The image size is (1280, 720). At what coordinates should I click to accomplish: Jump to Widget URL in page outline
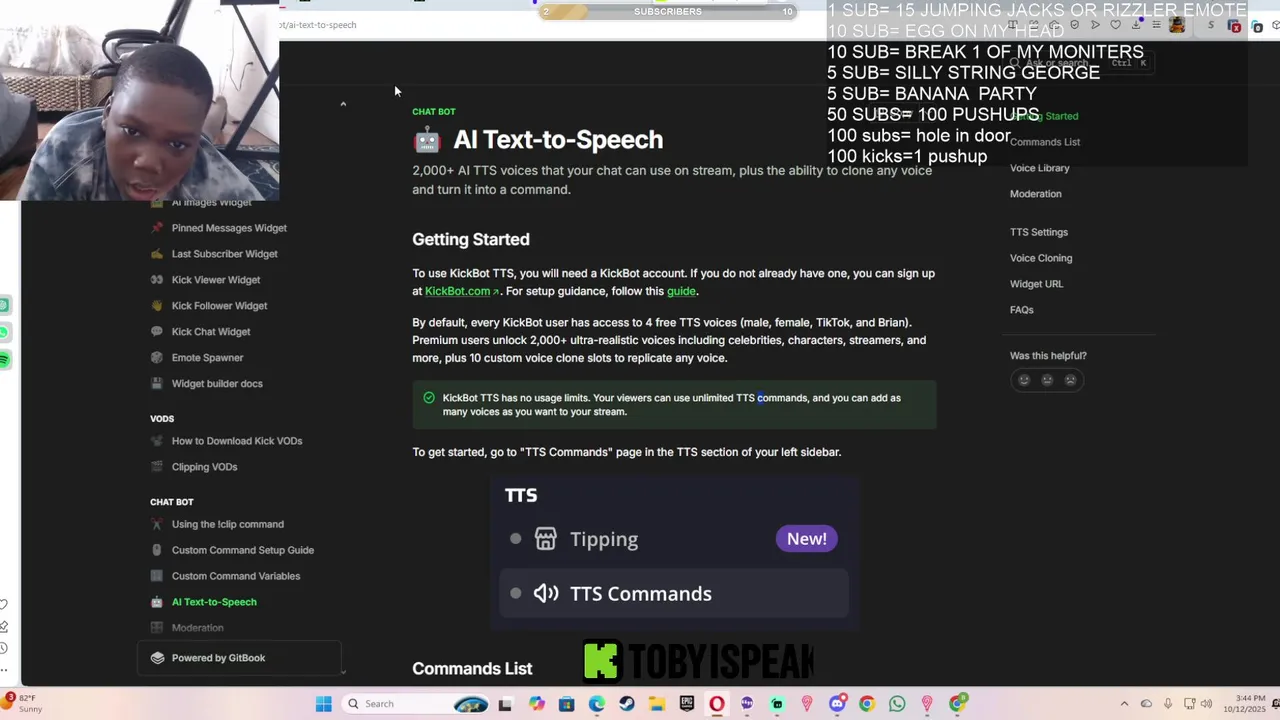point(1036,284)
